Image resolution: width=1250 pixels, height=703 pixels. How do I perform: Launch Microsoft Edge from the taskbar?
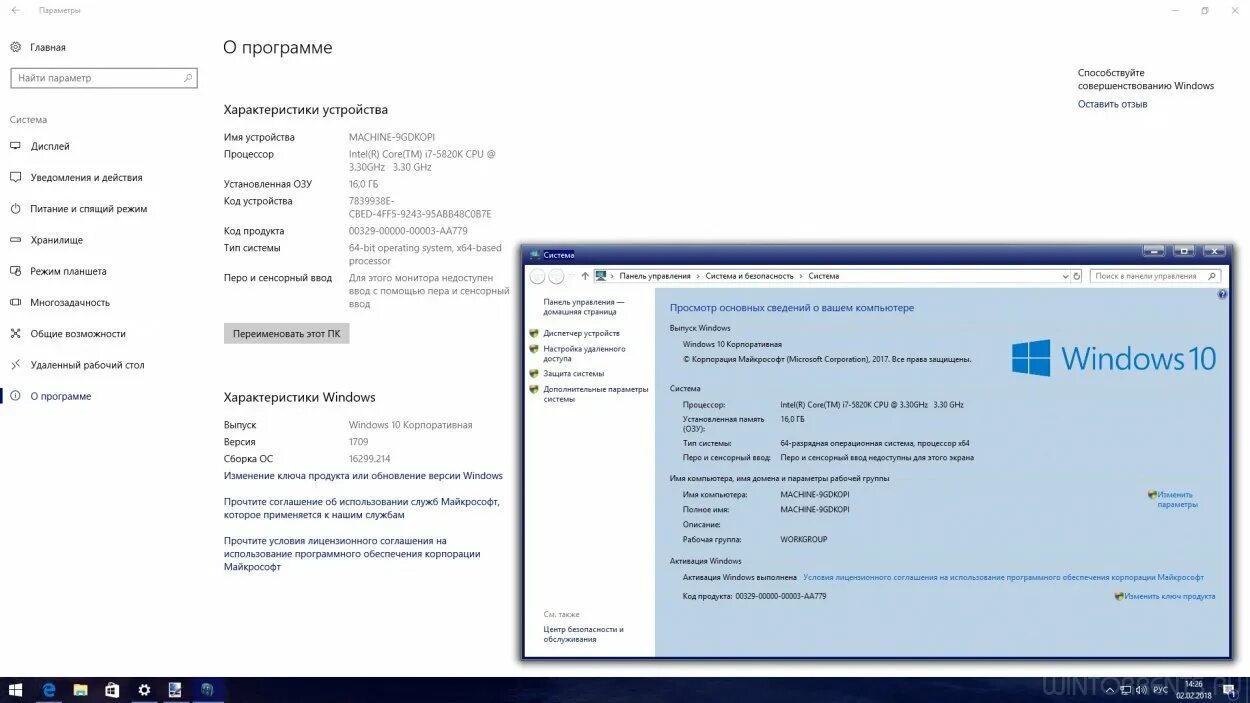48,690
